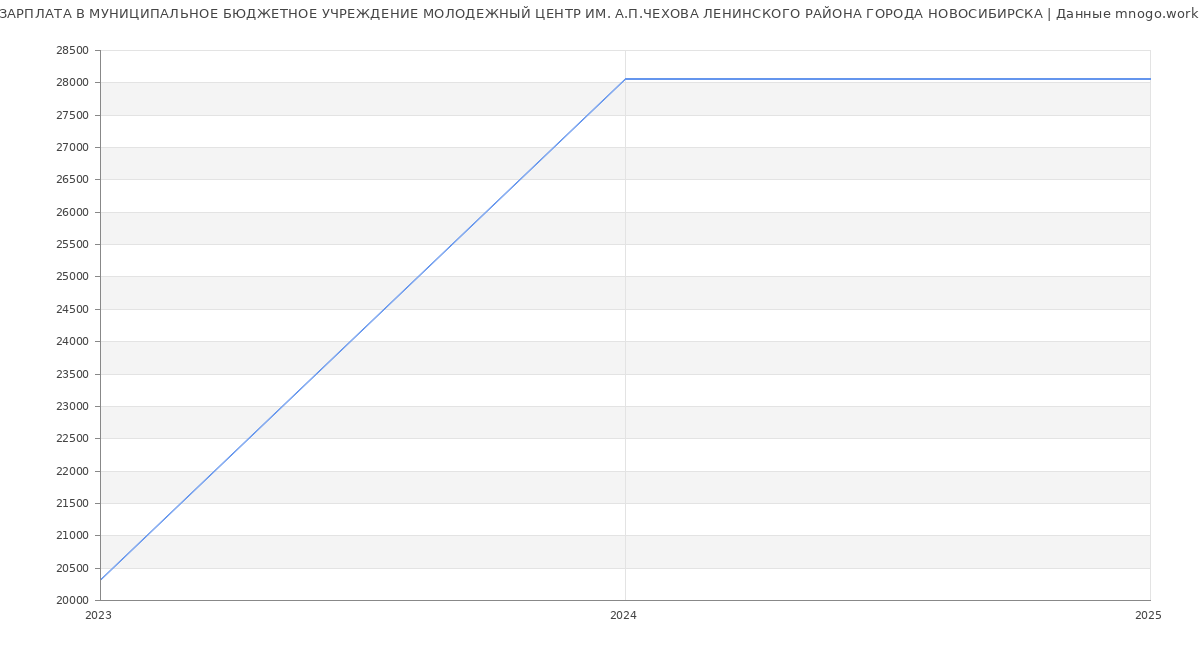Click the 28000 y-axis value
This screenshot has width=1200, height=650.
click(x=72, y=83)
